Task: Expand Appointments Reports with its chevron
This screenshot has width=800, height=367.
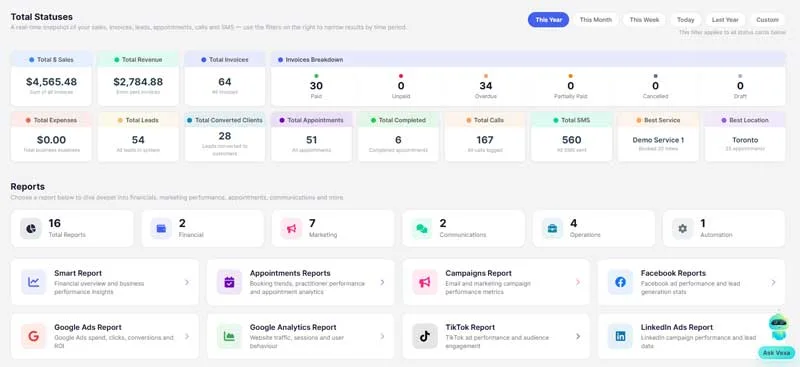Action: pyautogui.click(x=382, y=282)
